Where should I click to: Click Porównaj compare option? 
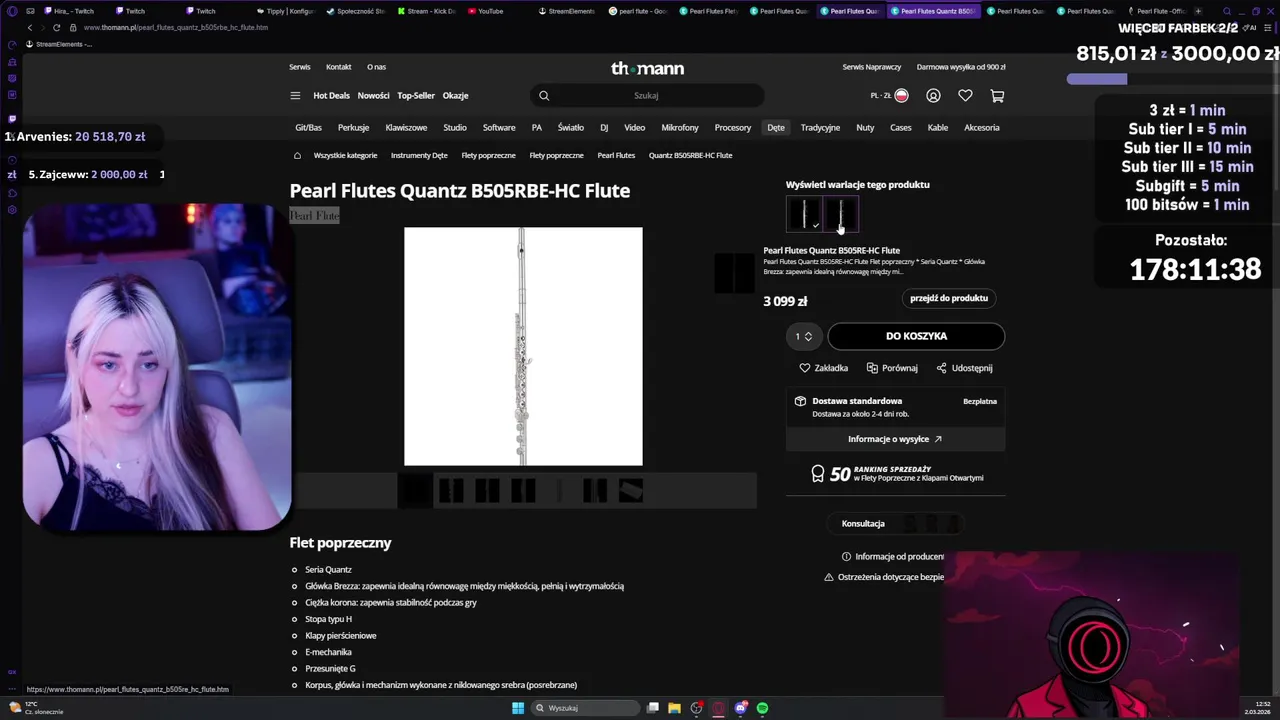pyautogui.click(x=892, y=368)
